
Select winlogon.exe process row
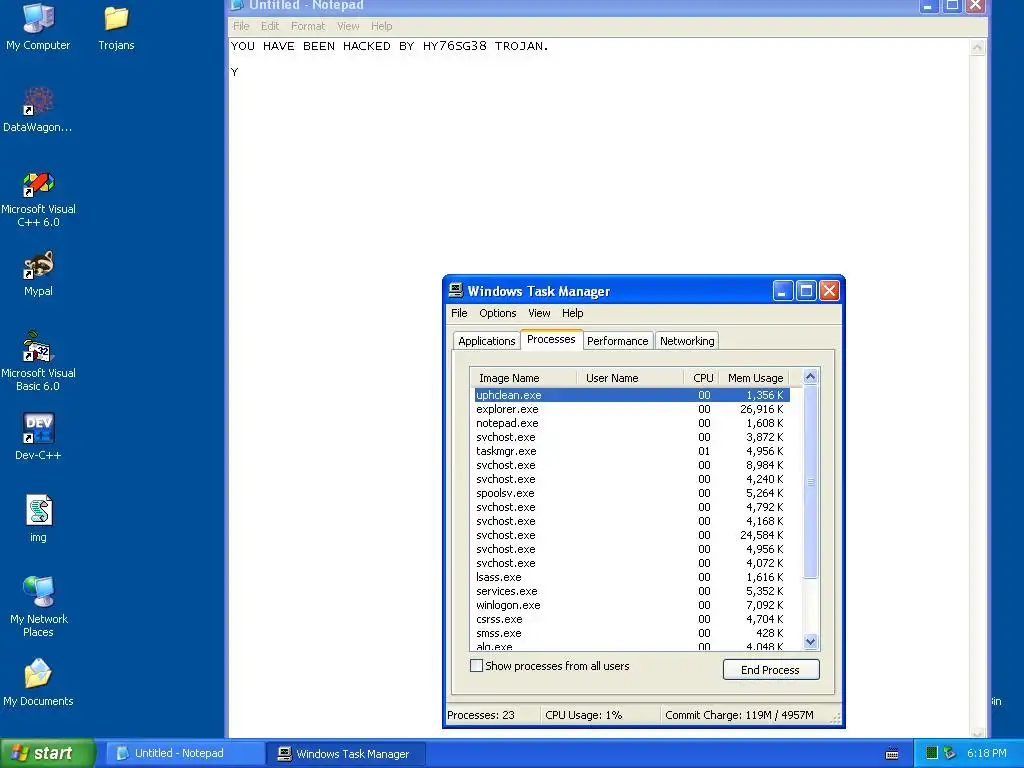click(632, 605)
